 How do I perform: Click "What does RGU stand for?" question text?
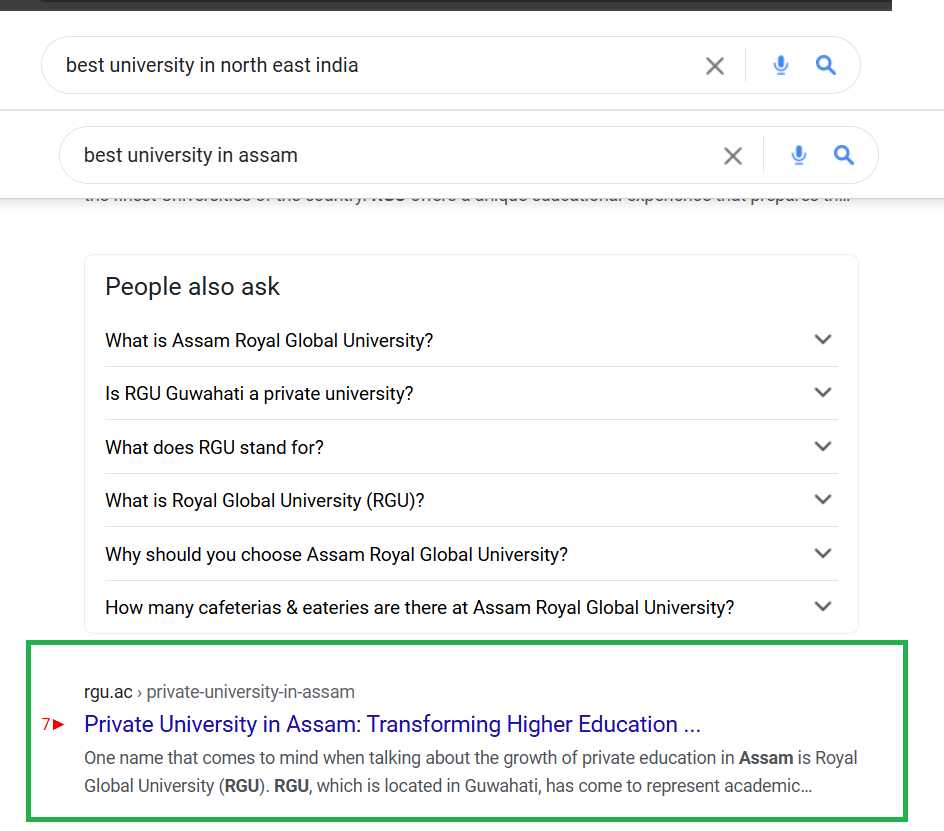tap(214, 447)
